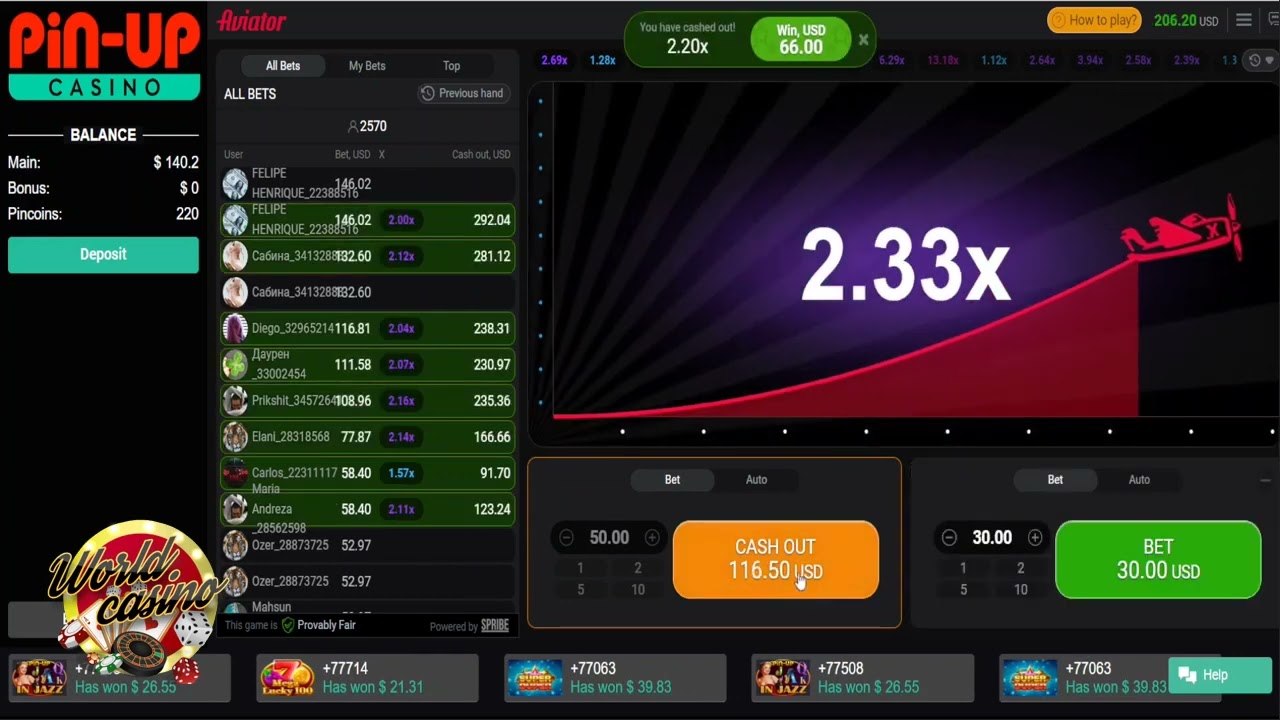Screen dimensions: 1280x720
Task: Click quick amount 2 in first panel
Action: (x=638, y=568)
